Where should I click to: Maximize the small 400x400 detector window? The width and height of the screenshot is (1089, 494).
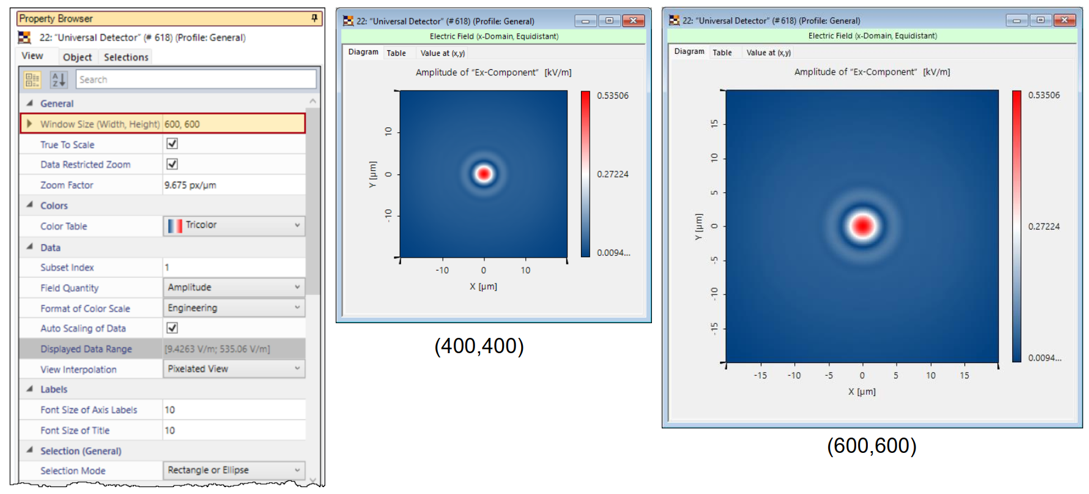click(609, 20)
